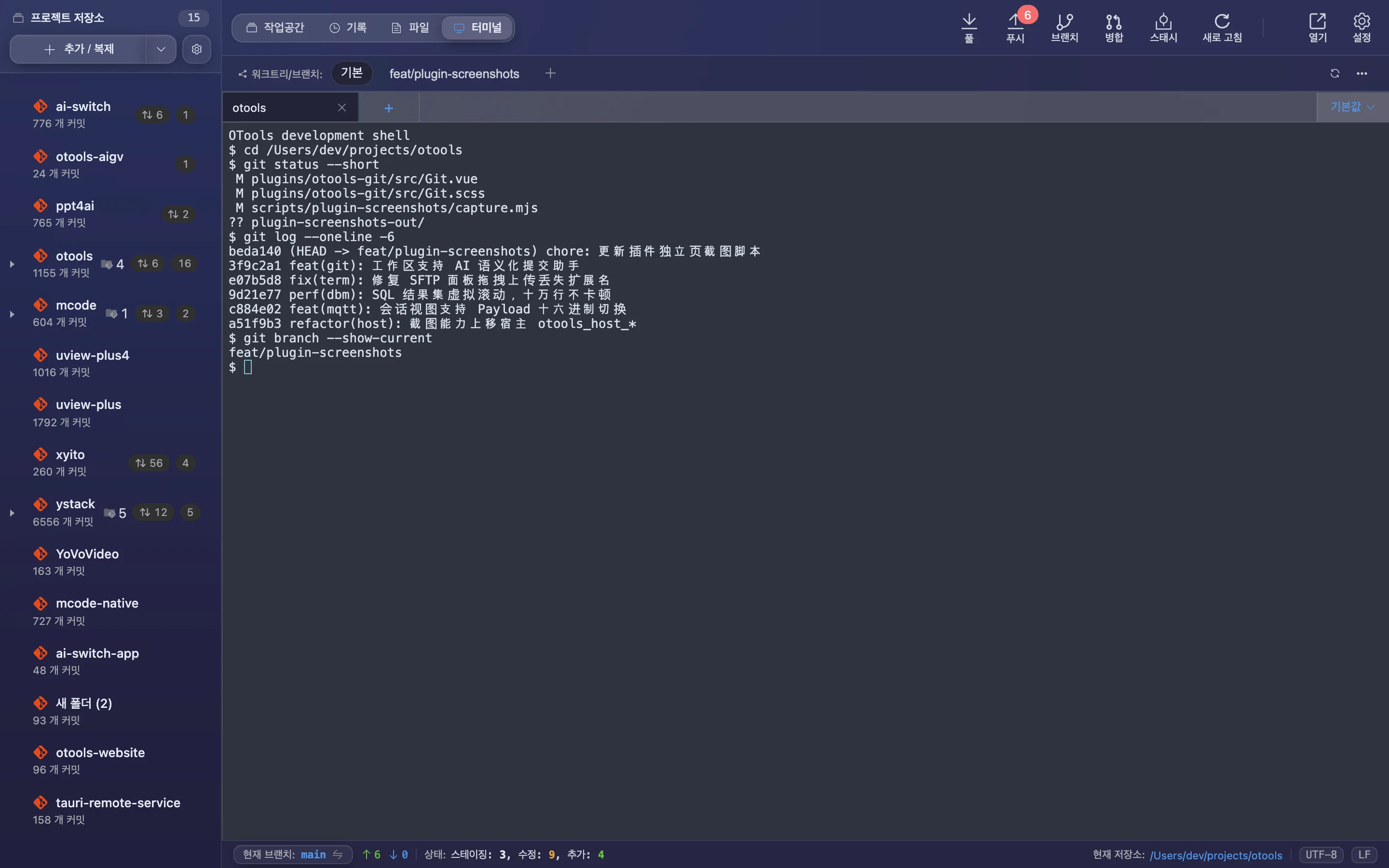Click the swap icon next to main branch
1389x868 pixels.
(338, 854)
